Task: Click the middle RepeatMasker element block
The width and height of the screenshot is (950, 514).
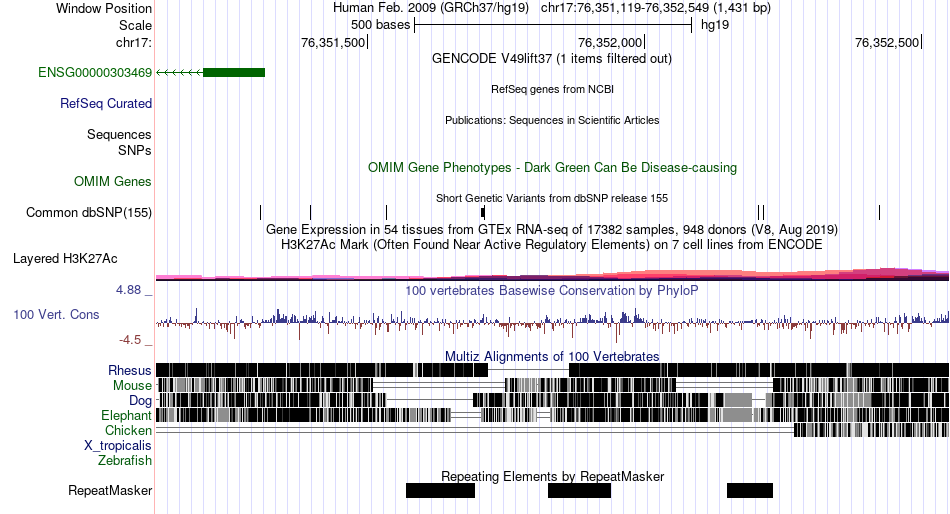Action: [579, 490]
